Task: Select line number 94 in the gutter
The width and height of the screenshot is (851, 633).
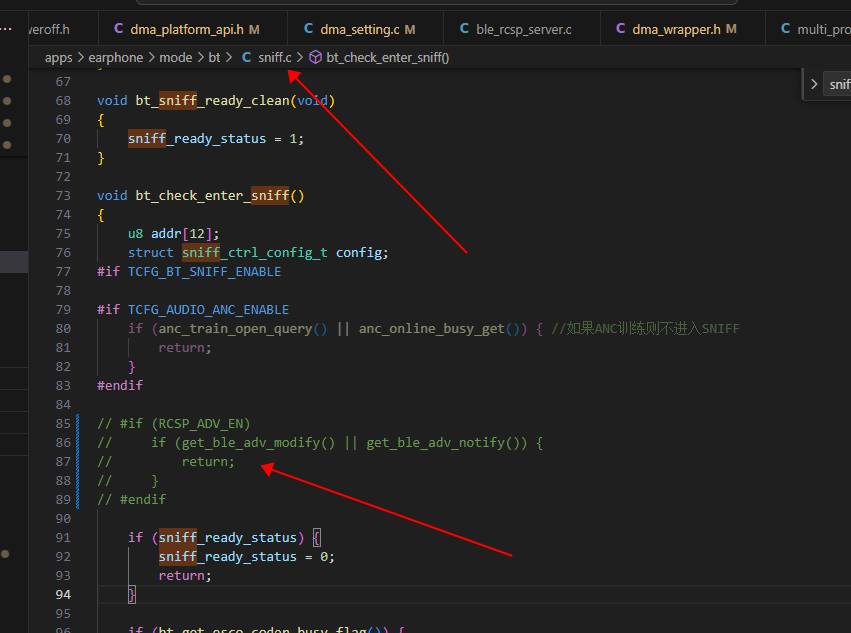Action: click(x=63, y=594)
